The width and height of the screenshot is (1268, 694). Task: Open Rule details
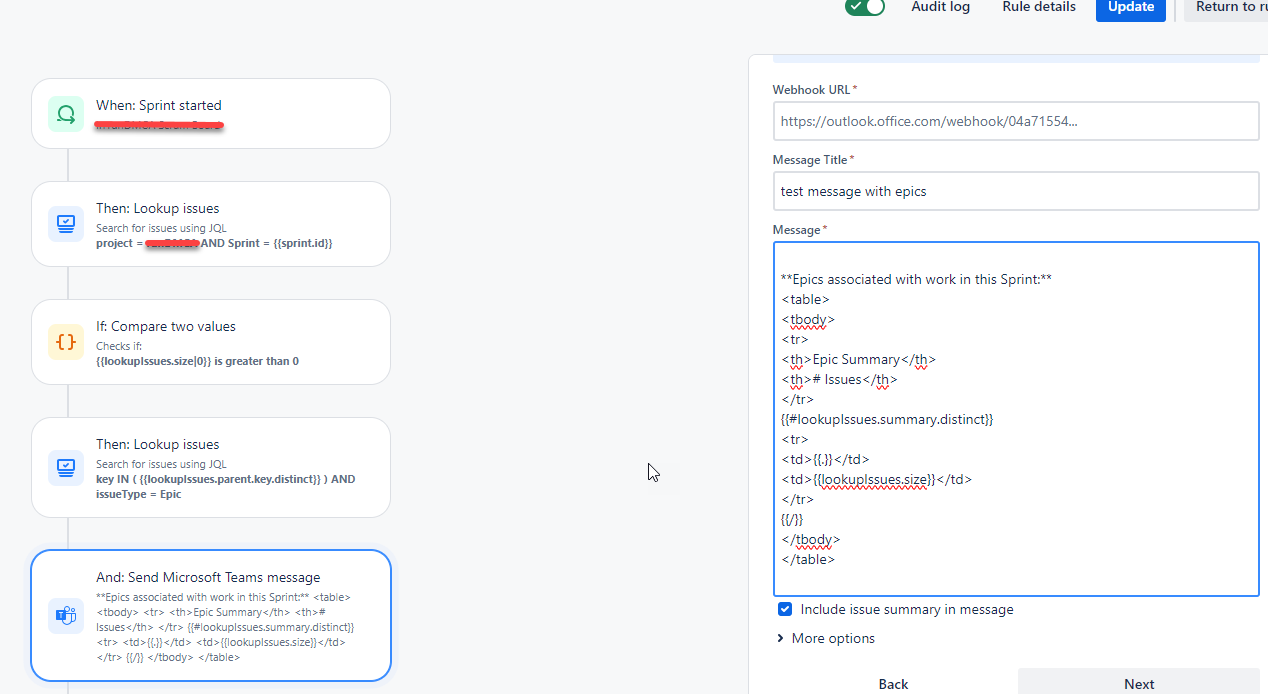(x=1039, y=7)
